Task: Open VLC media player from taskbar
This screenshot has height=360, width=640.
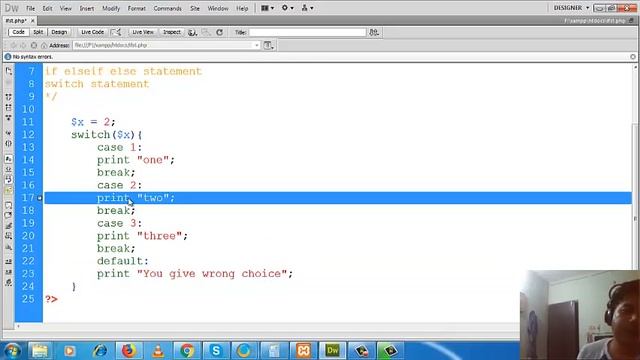Action: (158, 351)
